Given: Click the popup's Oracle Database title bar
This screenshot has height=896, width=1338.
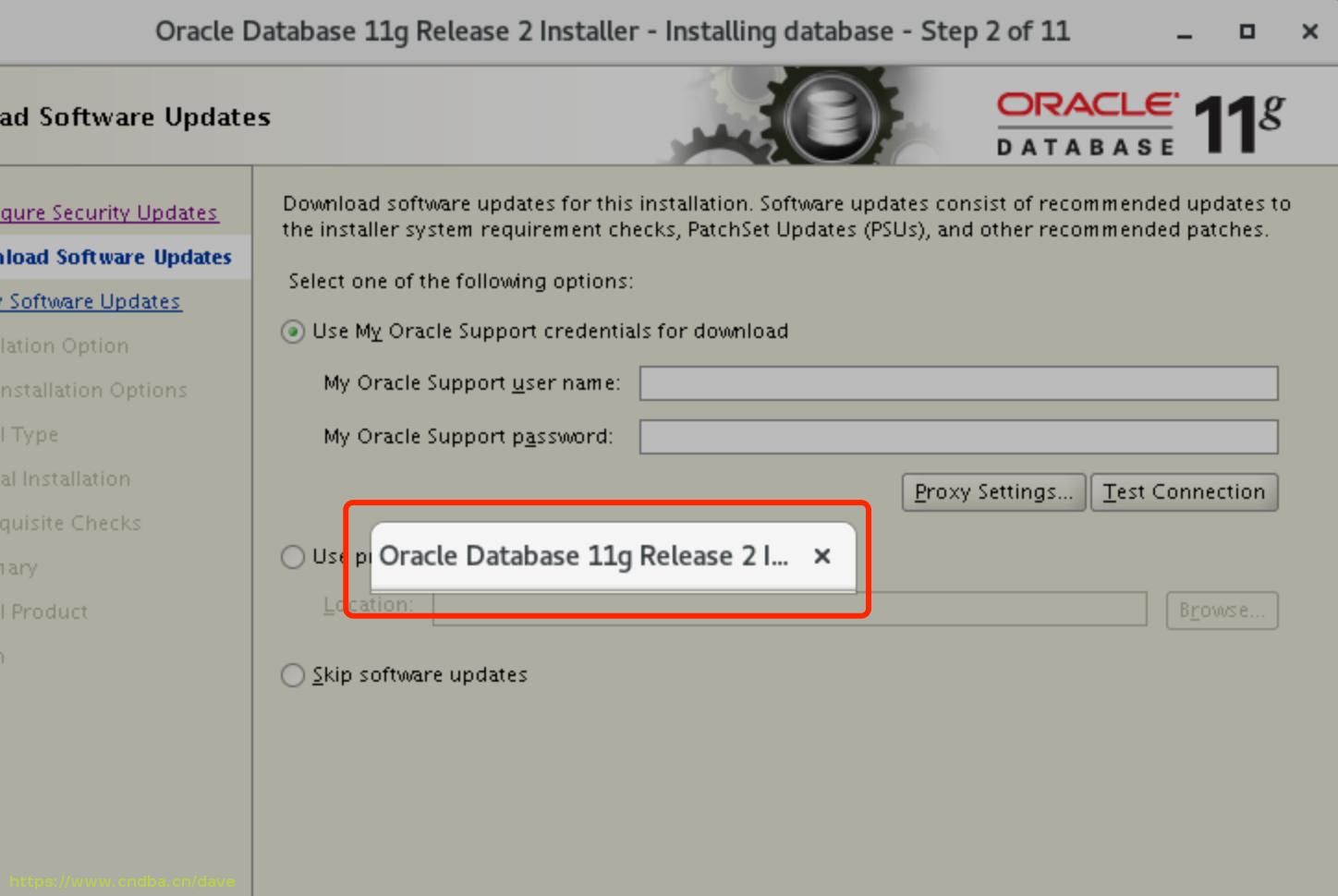Looking at the screenshot, I should tap(582, 556).
